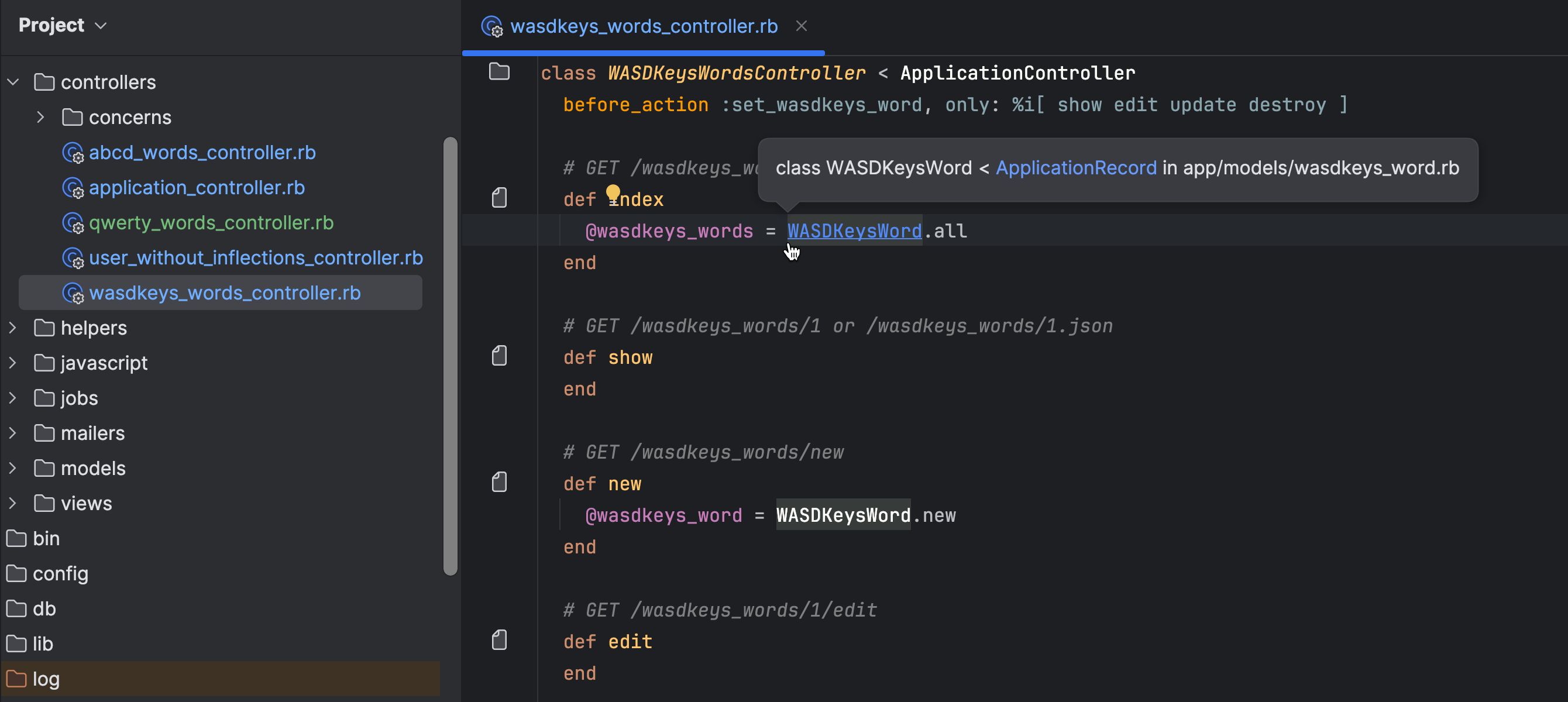
Task: Click the gutter view icon beside def new
Action: click(x=499, y=482)
